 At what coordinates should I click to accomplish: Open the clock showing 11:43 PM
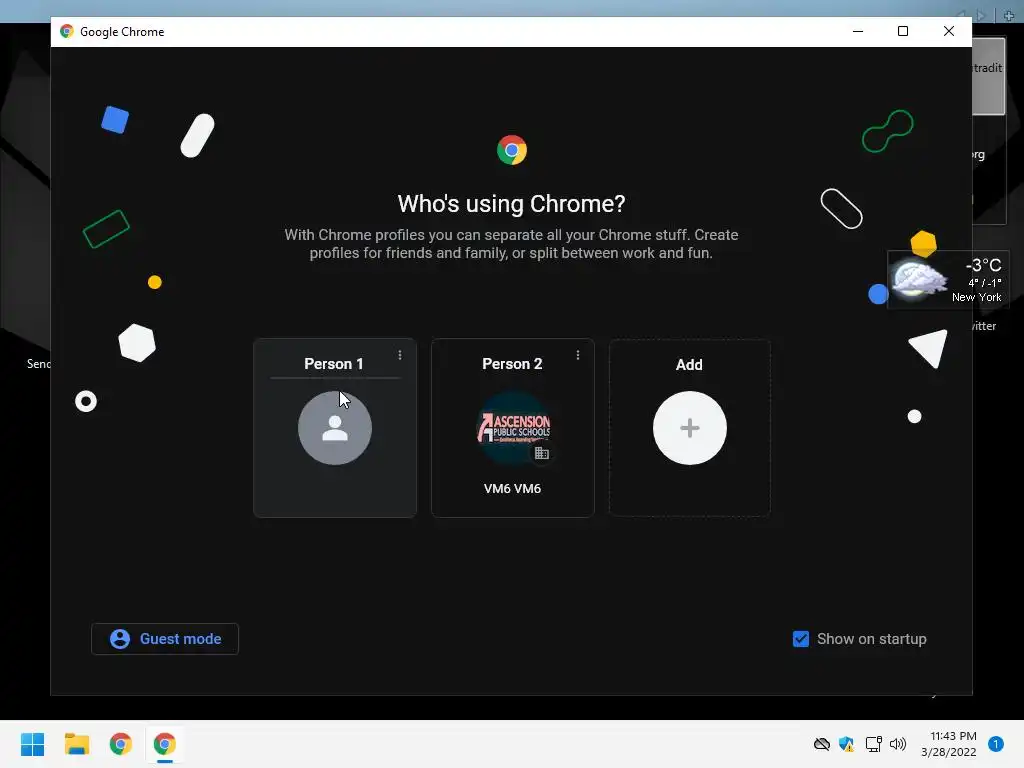point(949,744)
